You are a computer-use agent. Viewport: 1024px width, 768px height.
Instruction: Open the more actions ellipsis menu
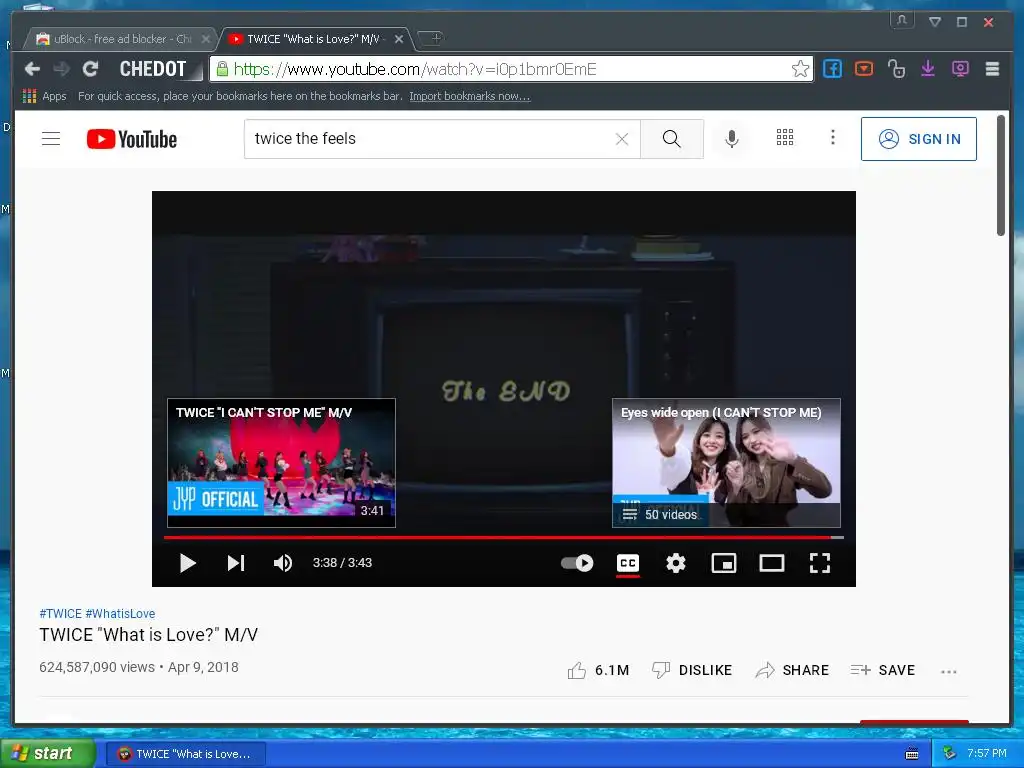click(949, 671)
